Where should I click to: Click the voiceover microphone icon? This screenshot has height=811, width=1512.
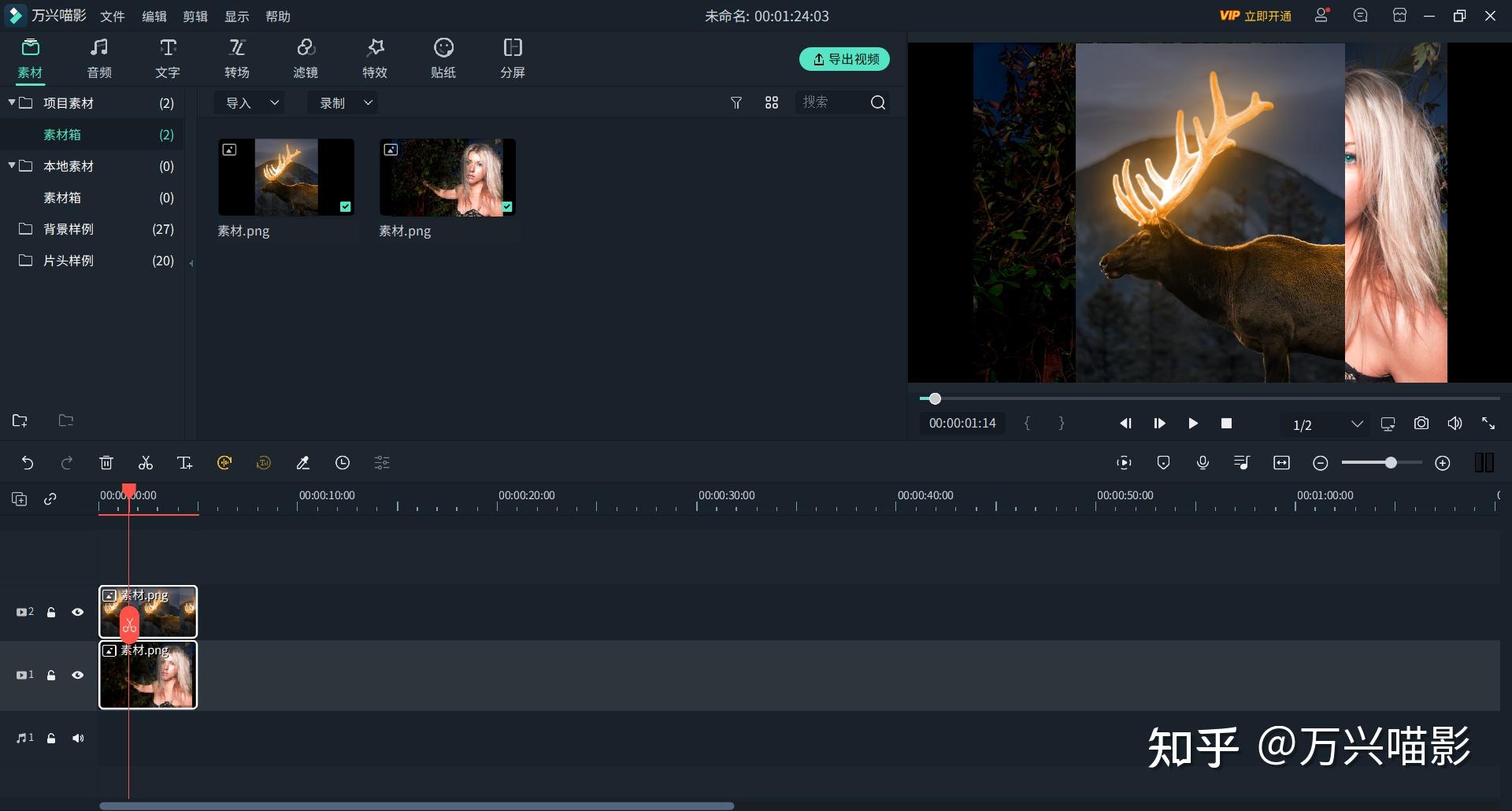1203,463
